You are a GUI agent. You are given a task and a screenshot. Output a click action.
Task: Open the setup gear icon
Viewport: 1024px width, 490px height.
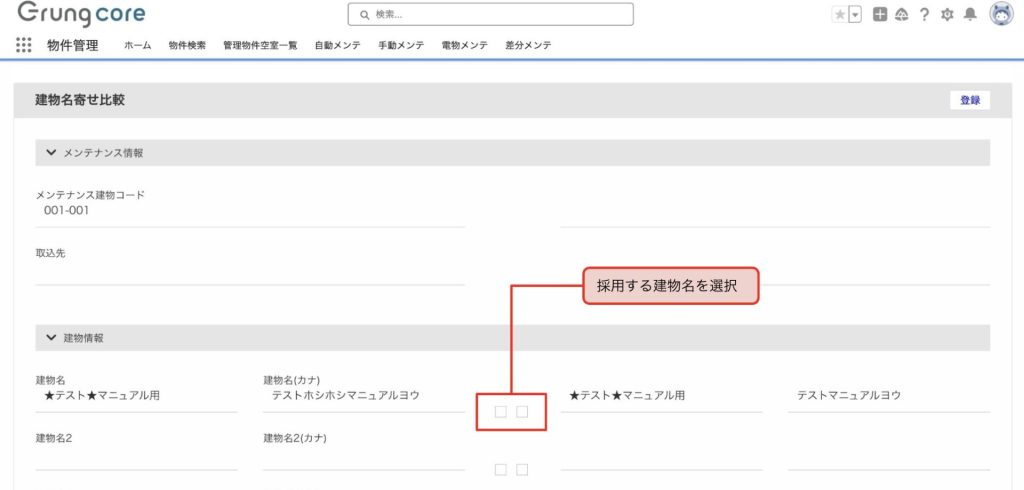(x=947, y=14)
